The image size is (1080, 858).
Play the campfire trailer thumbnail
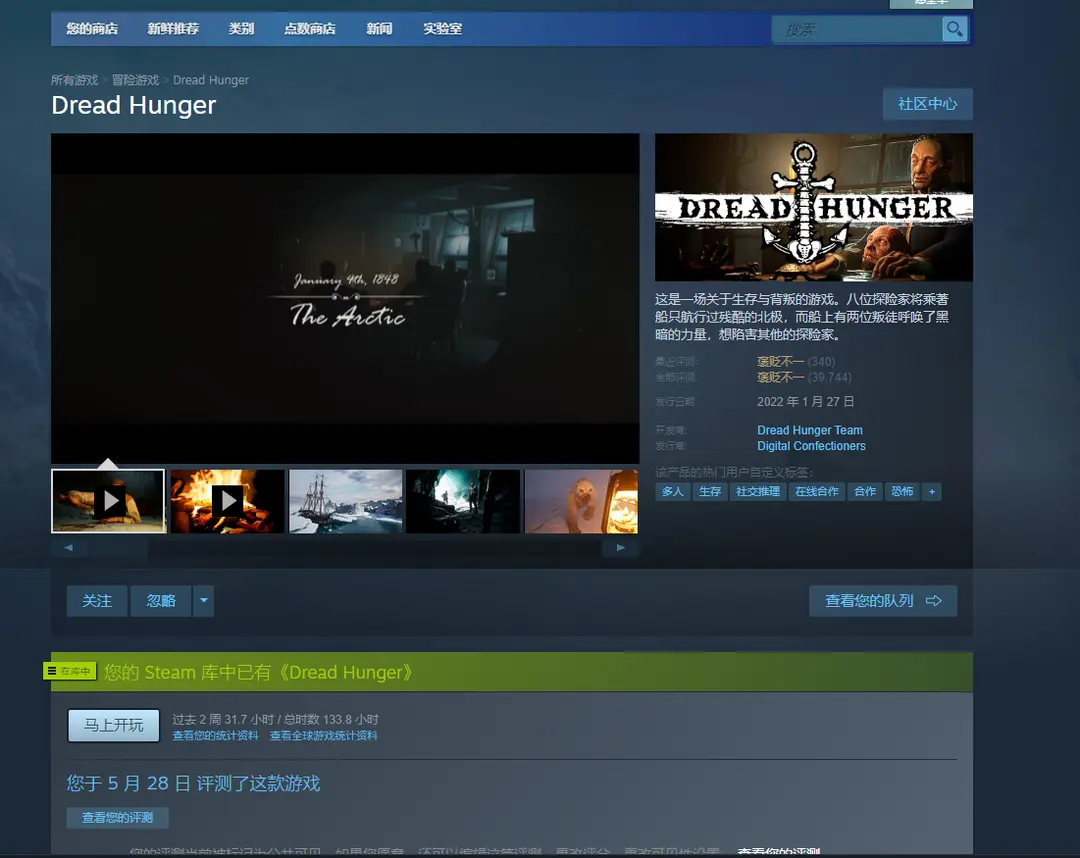coord(227,501)
